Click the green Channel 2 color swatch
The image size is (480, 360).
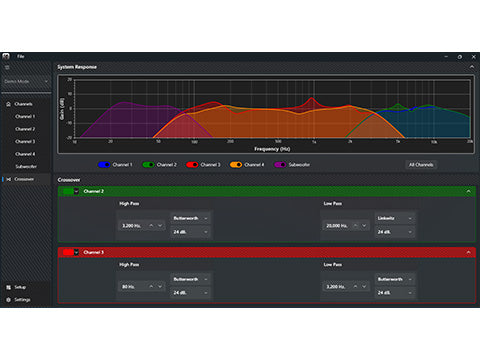point(68,191)
